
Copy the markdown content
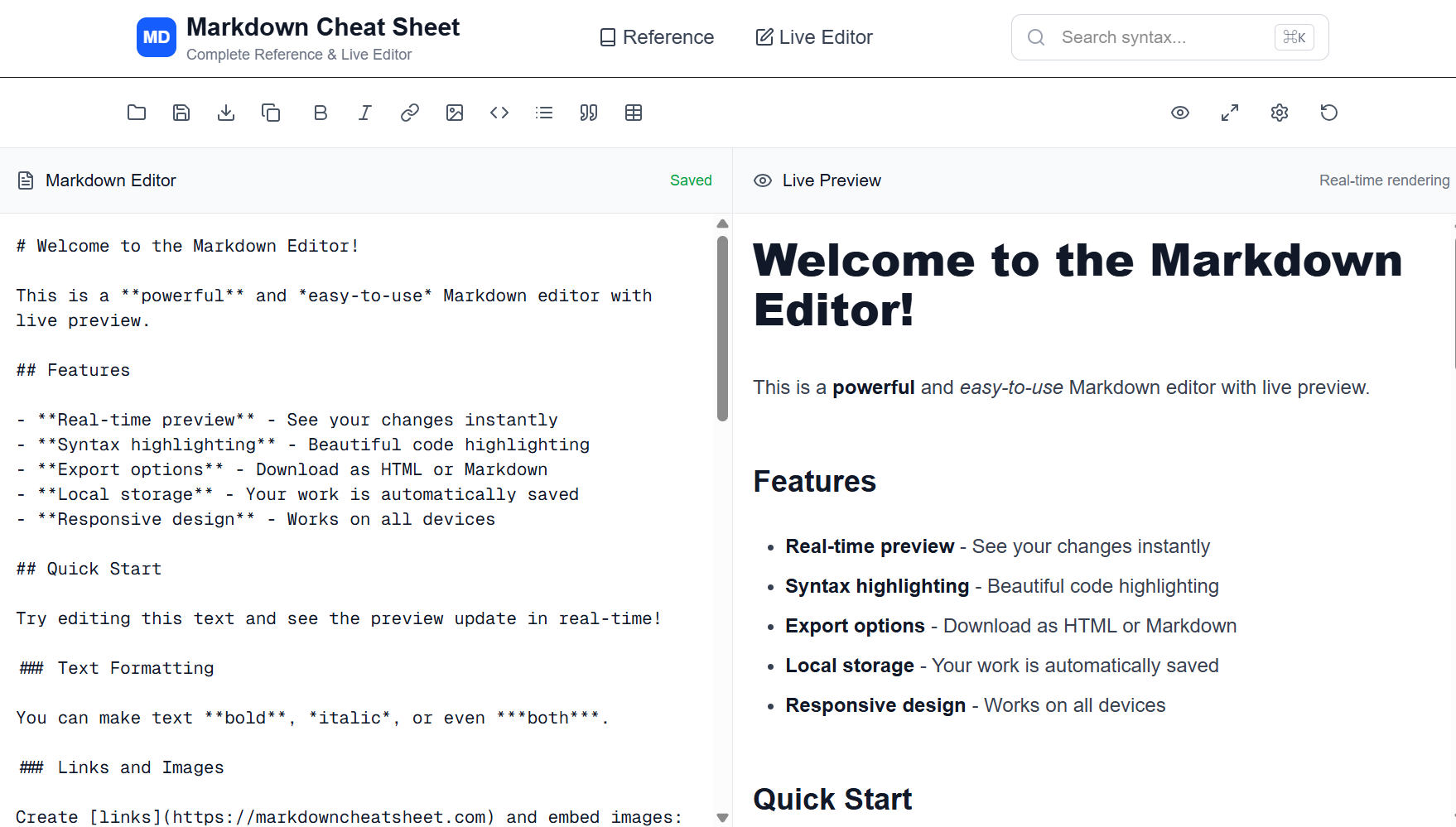click(271, 113)
